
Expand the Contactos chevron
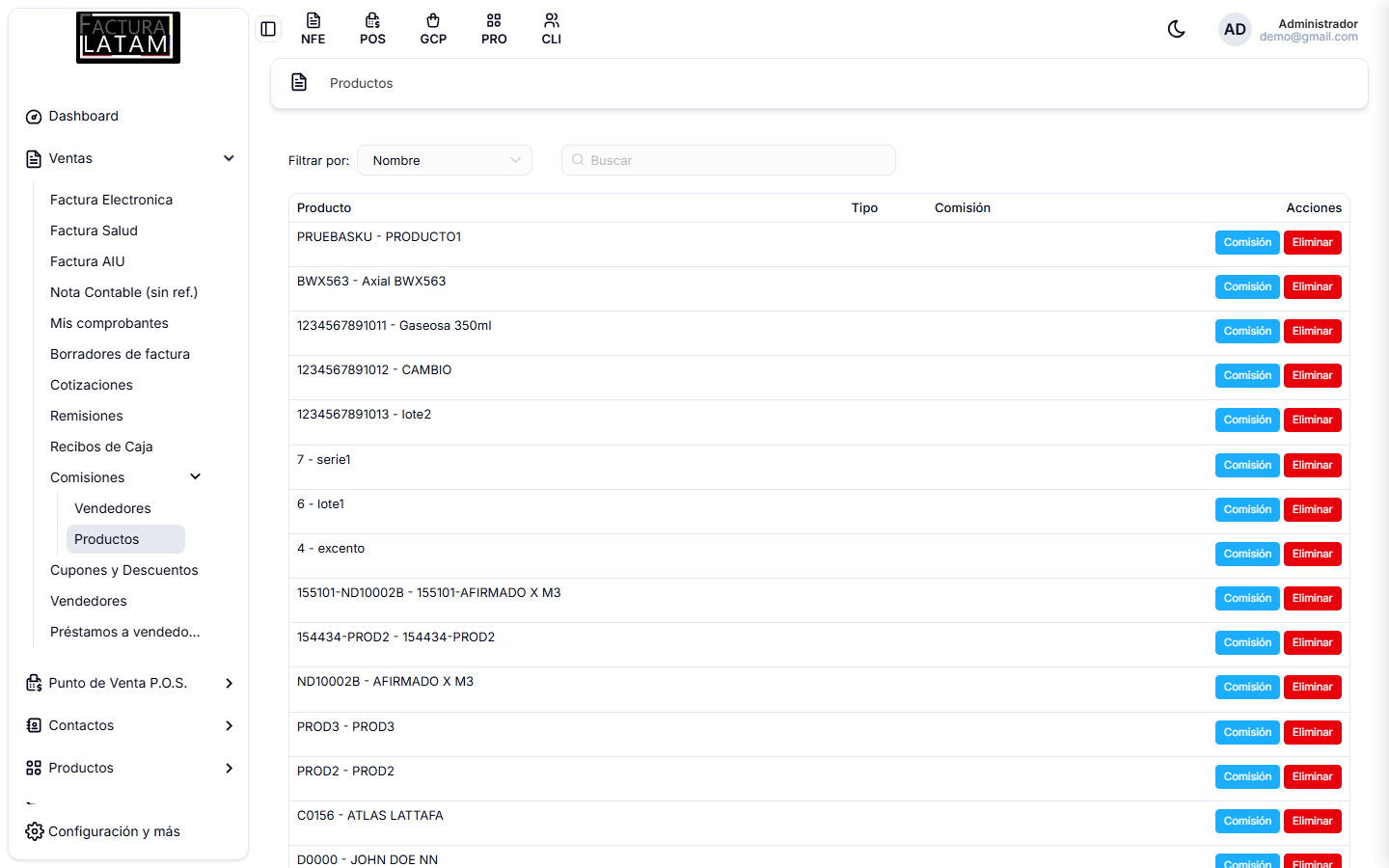[x=229, y=725]
